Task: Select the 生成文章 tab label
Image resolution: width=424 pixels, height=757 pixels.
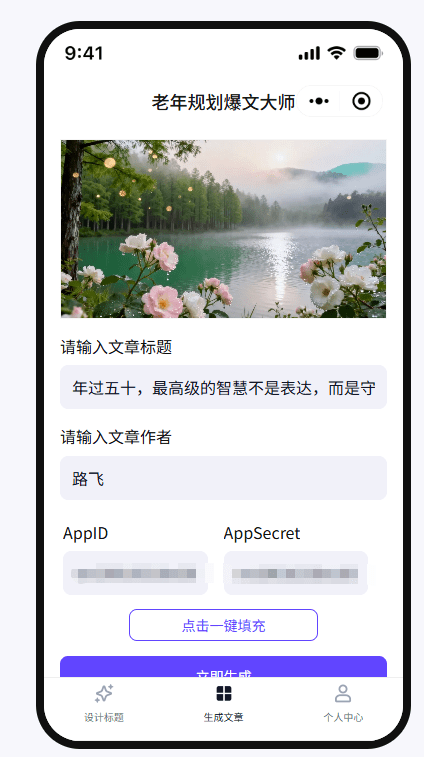Action: tap(224, 717)
